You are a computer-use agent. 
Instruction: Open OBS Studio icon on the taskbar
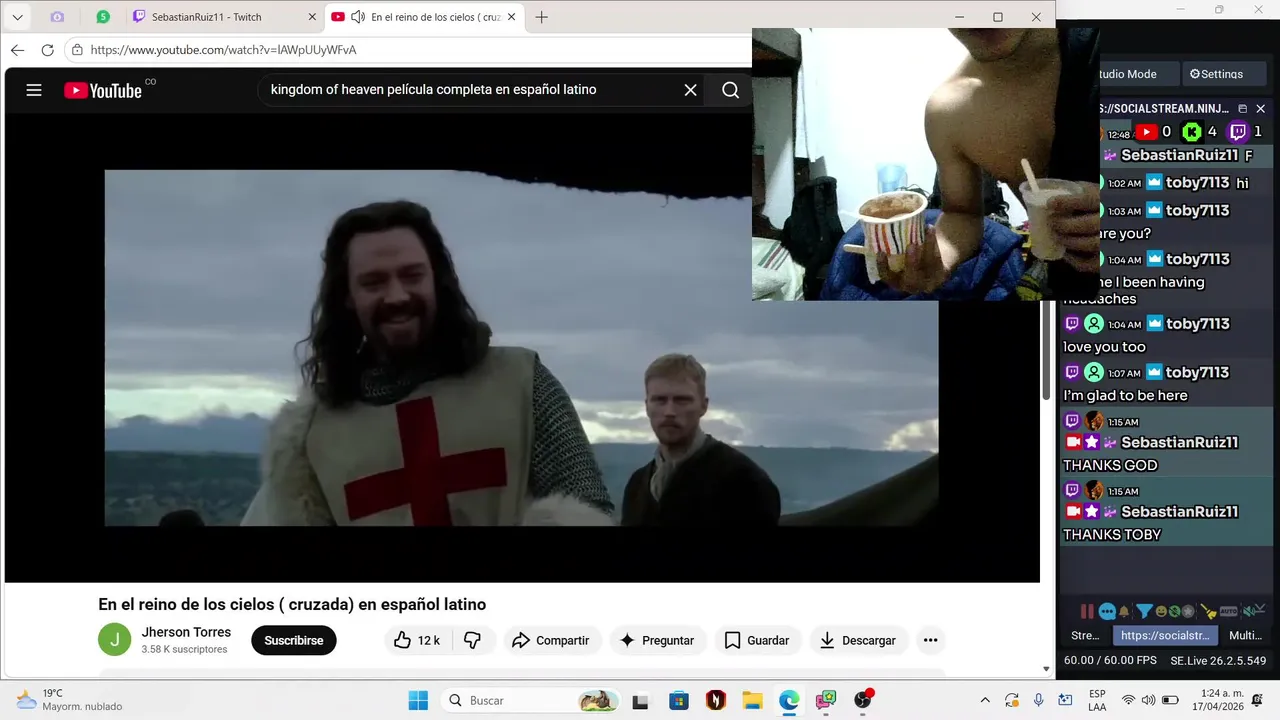coord(863,700)
